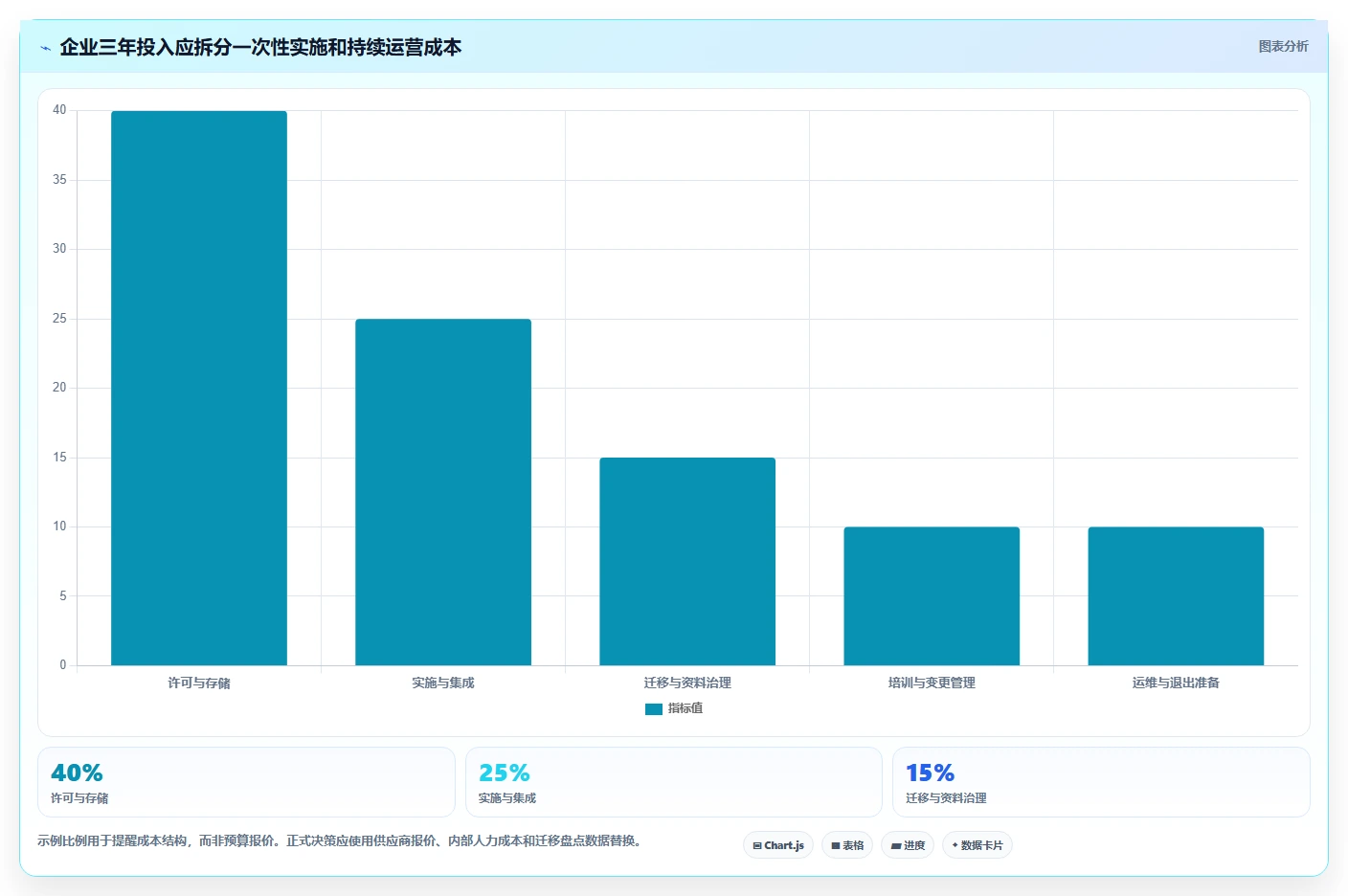
Task: Open the 15% 迁移与资料治理 data card
Action: pos(1101,782)
